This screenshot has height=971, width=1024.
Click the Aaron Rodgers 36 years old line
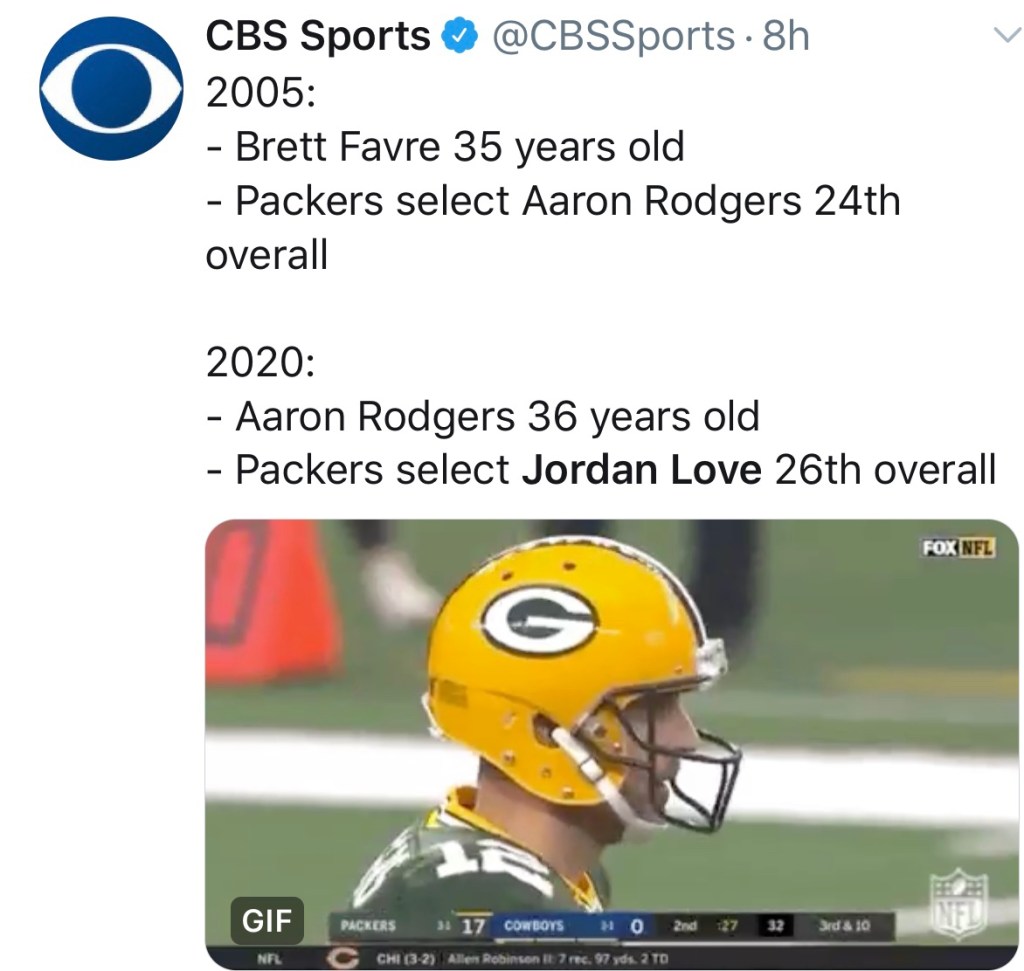click(483, 415)
